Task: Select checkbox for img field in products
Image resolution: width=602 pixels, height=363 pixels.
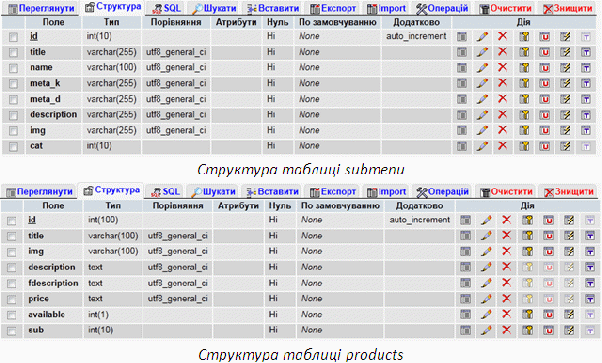Action: tap(12, 252)
